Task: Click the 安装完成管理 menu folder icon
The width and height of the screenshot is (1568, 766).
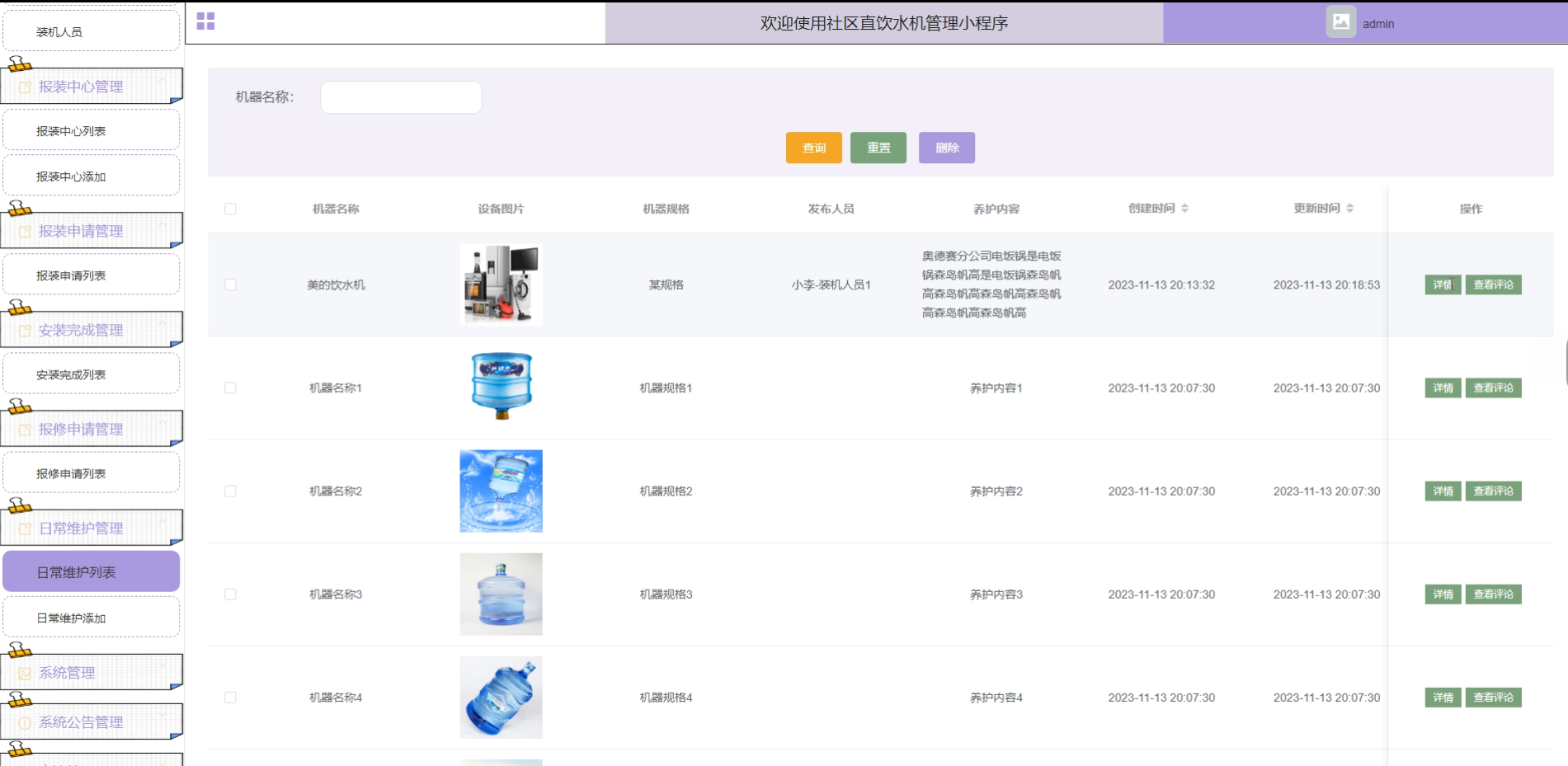Action: click(x=25, y=331)
